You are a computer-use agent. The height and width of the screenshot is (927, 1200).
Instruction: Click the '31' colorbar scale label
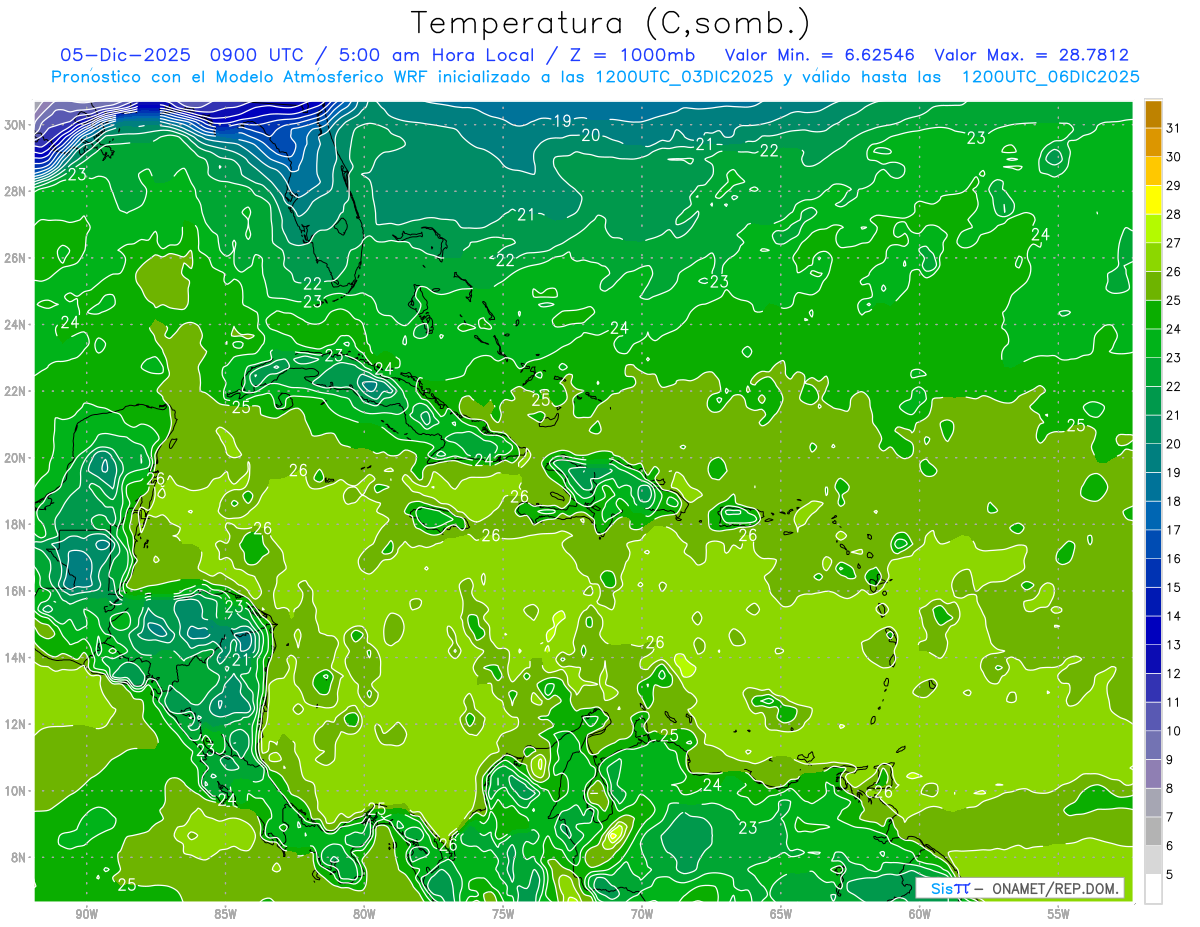(1173, 128)
